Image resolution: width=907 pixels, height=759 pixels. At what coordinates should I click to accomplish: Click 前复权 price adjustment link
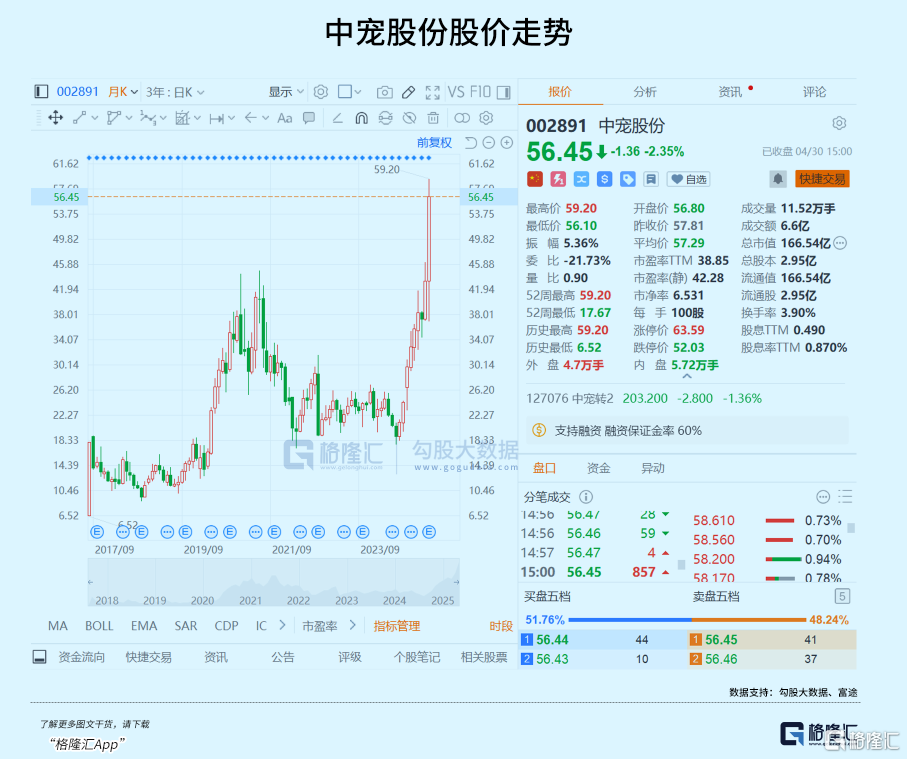click(x=434, y=142)
